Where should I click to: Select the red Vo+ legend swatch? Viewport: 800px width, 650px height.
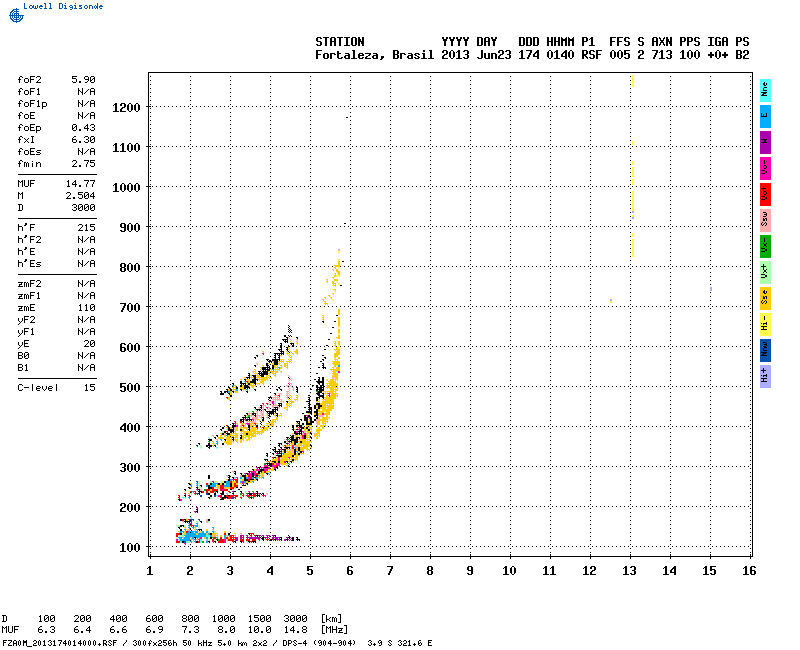(x=765, y=194)
